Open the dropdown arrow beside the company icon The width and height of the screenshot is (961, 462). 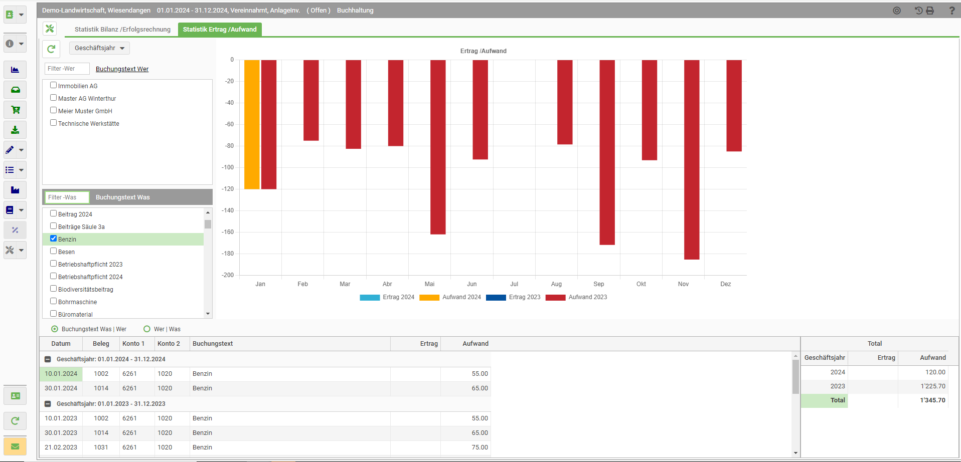21,14
